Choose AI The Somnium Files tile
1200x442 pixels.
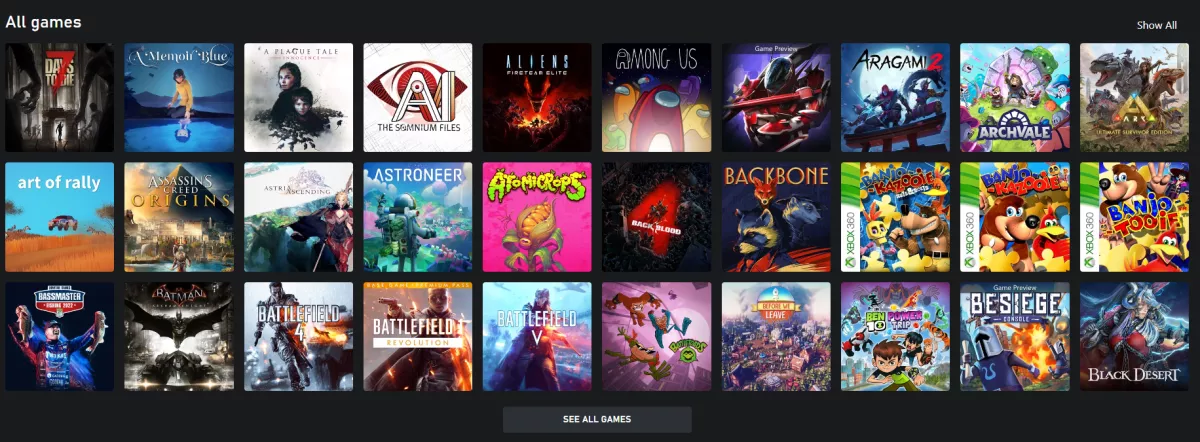point(418,97)
